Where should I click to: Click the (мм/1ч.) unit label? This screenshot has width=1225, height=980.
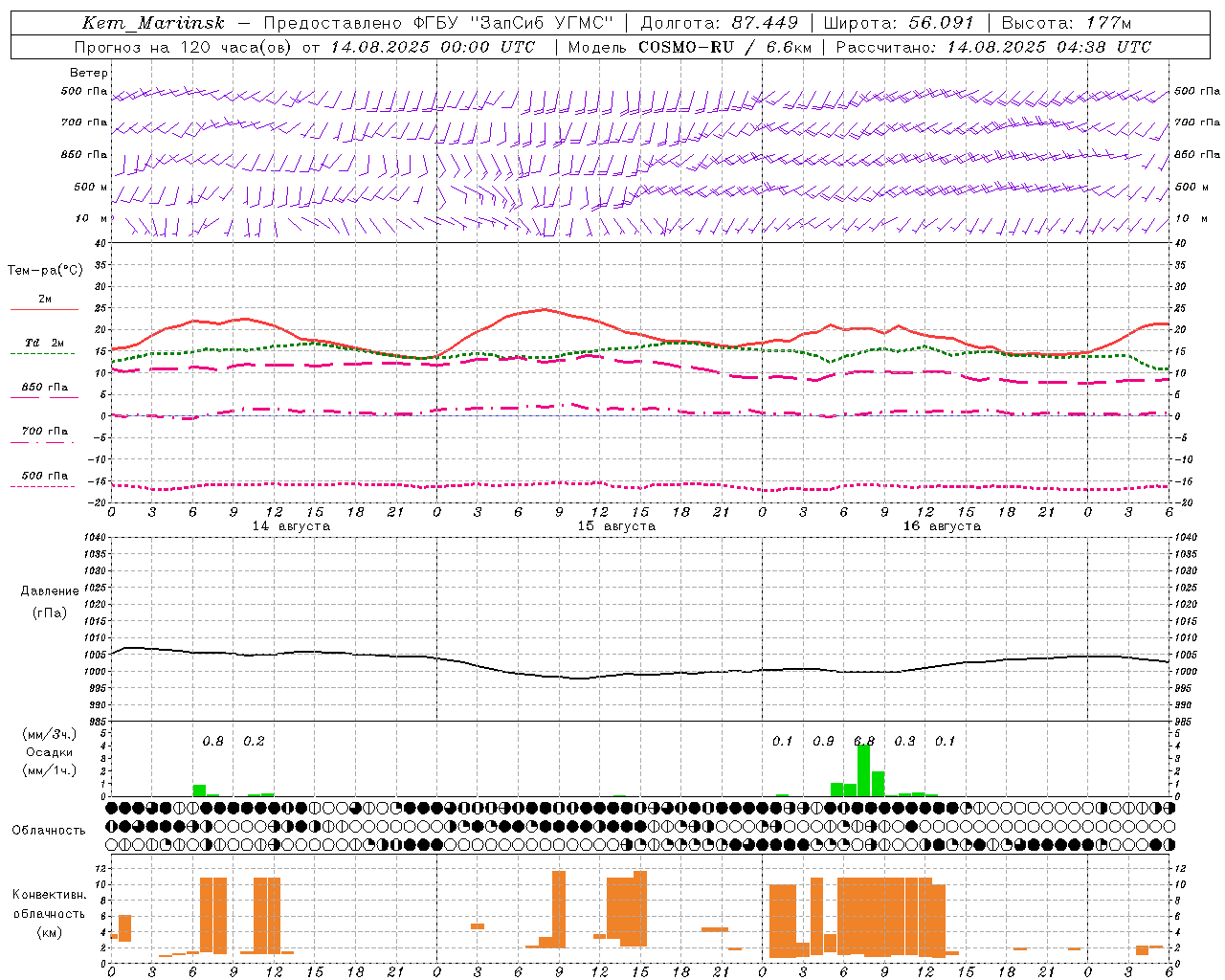[x=50, y=770]
